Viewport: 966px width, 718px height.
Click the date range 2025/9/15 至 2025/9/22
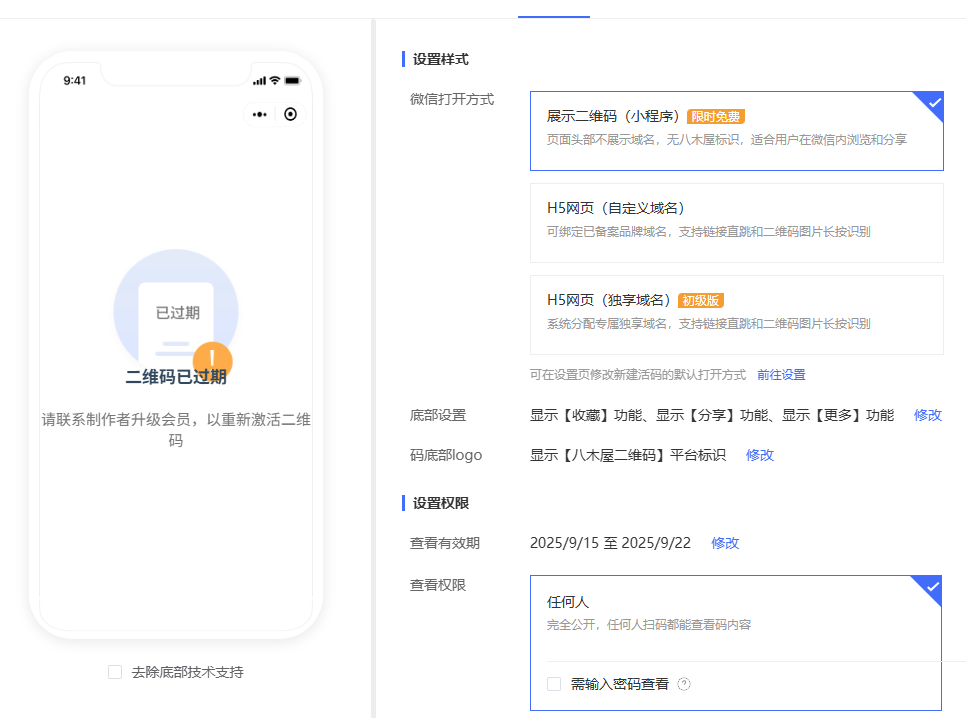(610, 543)
